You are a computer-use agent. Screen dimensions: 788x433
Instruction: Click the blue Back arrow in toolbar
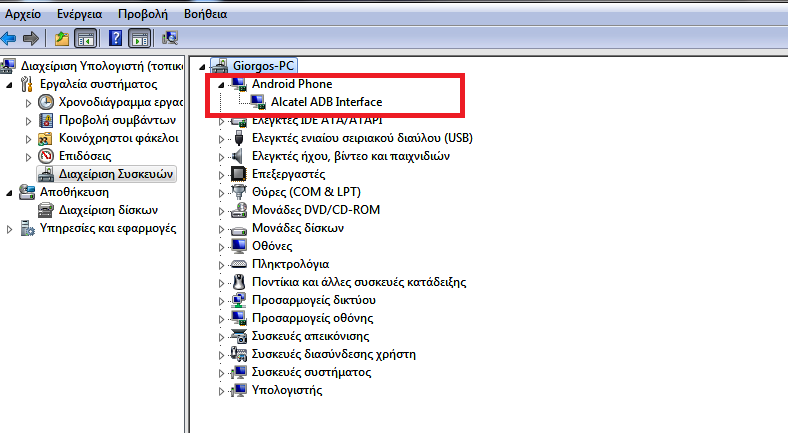pyautogui.click(x=9, y=39)
